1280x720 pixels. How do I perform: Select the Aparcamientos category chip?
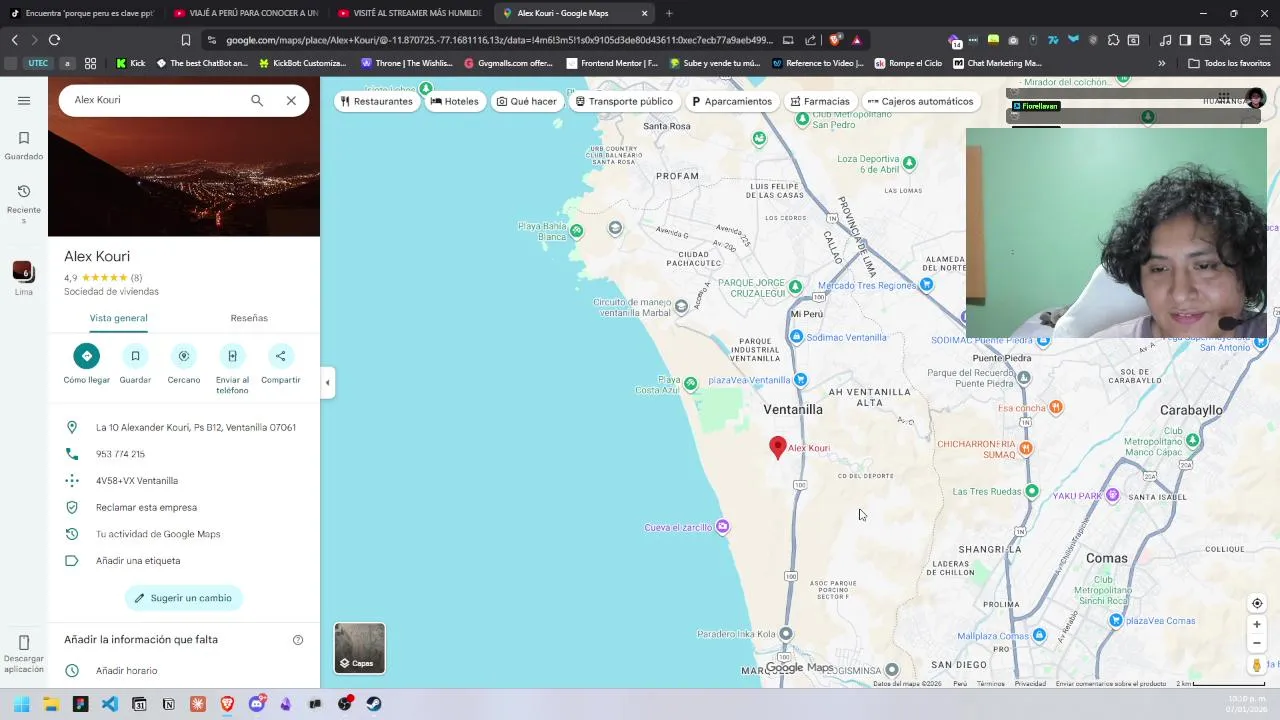click(732, 101)
